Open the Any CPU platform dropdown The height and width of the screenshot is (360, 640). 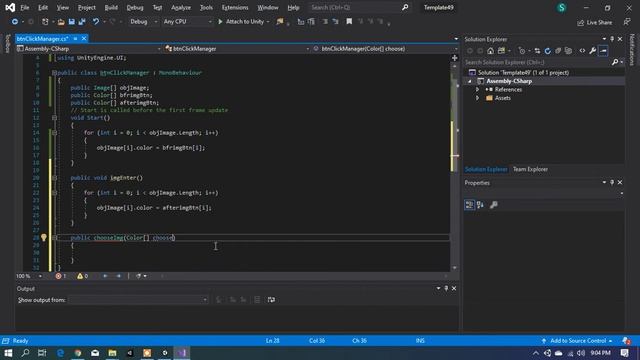(187, 22)
